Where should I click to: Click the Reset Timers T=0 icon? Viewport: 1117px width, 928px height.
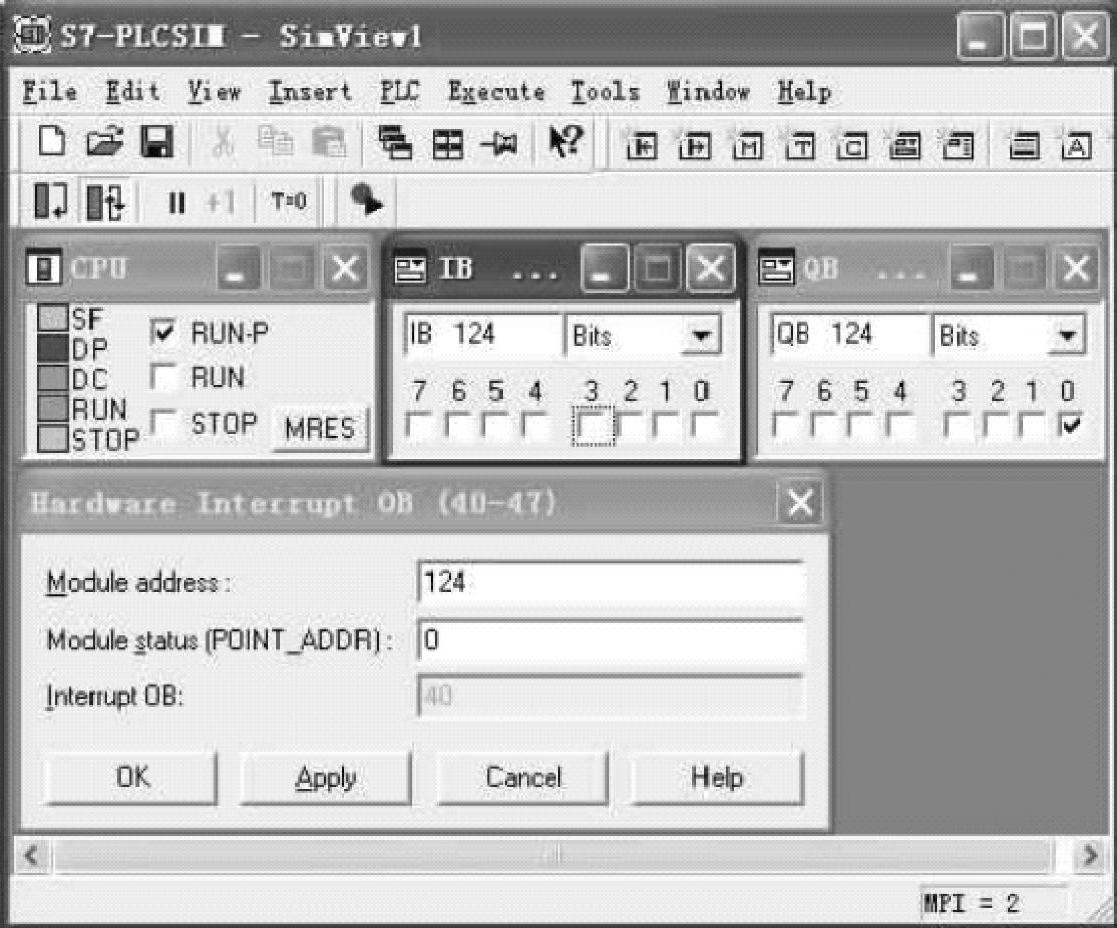[x=289, y=202]
